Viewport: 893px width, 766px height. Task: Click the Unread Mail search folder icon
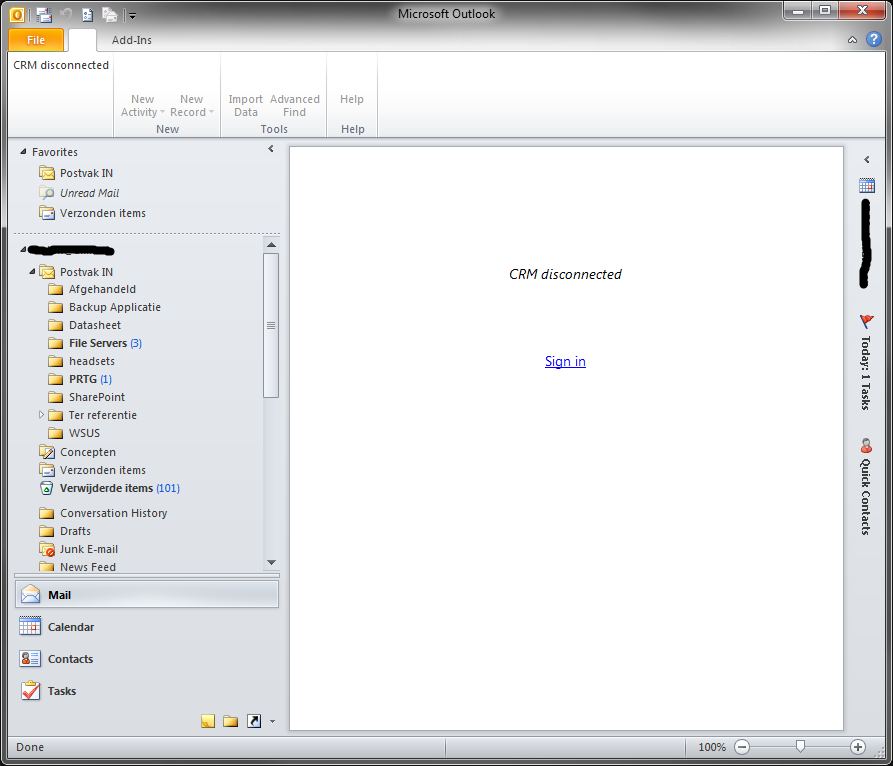(x=47, y=193)
